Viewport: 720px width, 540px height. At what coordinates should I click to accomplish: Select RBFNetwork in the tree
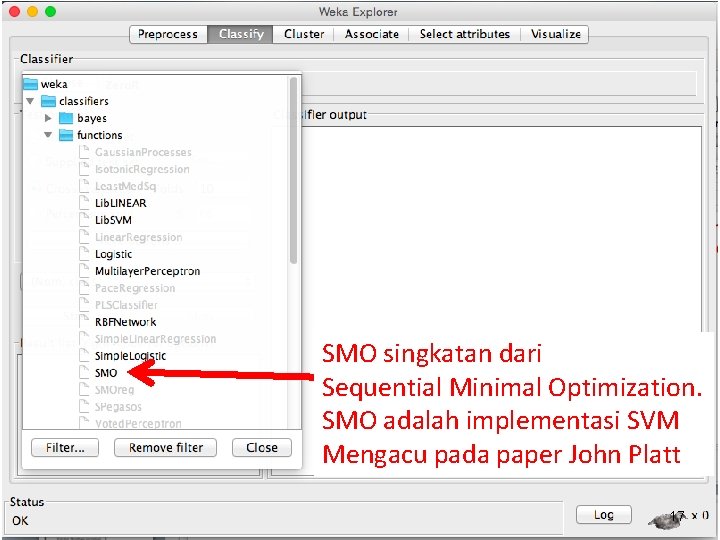pyautogui.click(x=125, y=322)
